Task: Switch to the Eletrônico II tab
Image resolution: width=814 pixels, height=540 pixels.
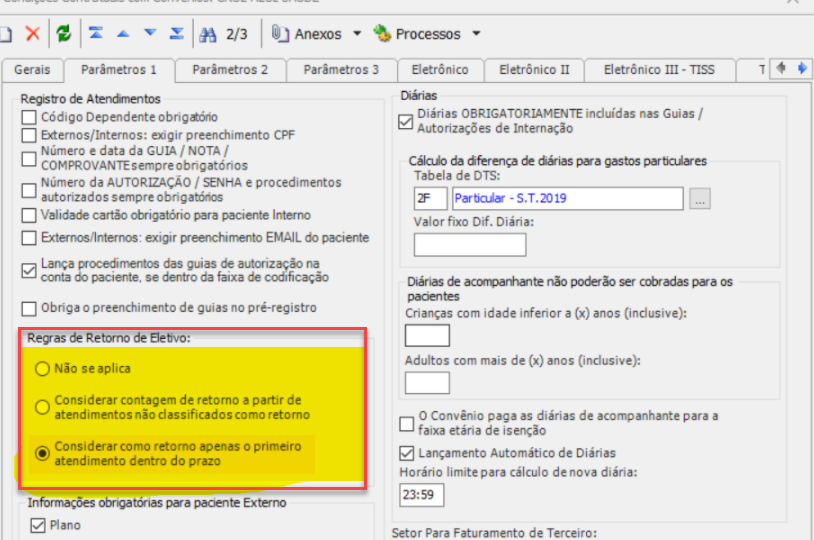Action: point(534,70)
